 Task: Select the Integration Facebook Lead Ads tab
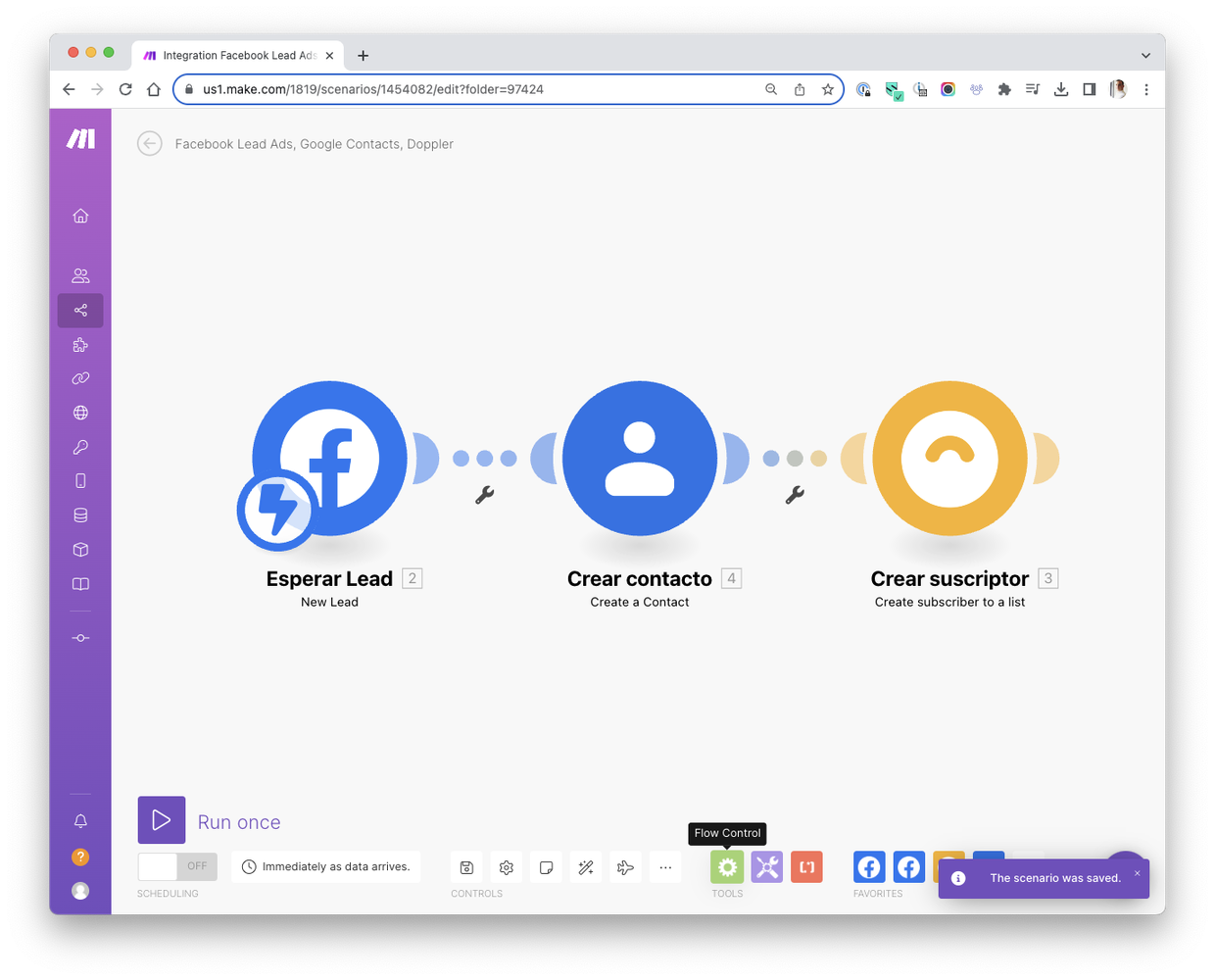(x=239, y=56)
